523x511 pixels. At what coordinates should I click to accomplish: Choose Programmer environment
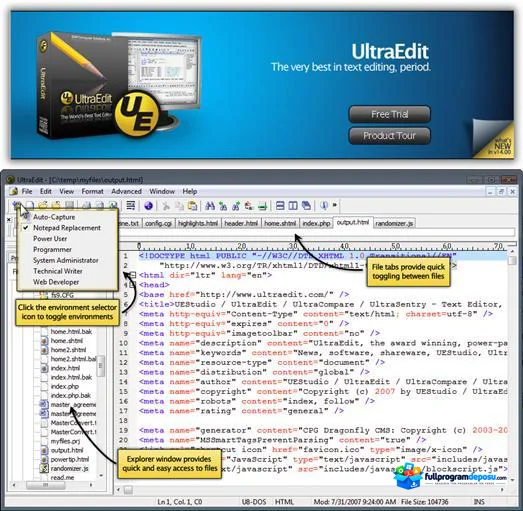tap(52, 249)
